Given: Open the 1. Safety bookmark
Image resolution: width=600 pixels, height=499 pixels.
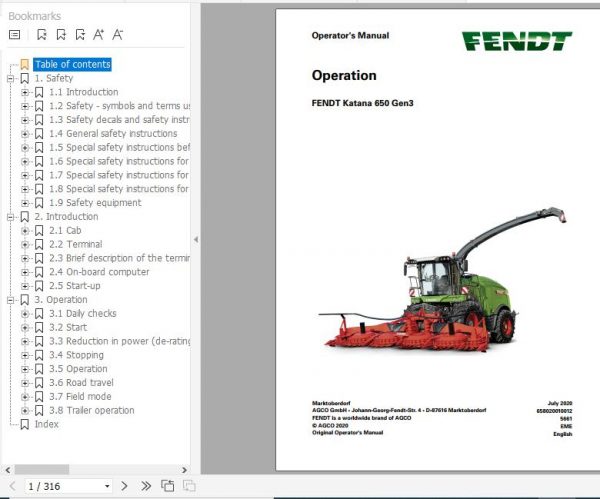Looking at the screenshot, I should [54, 78].
